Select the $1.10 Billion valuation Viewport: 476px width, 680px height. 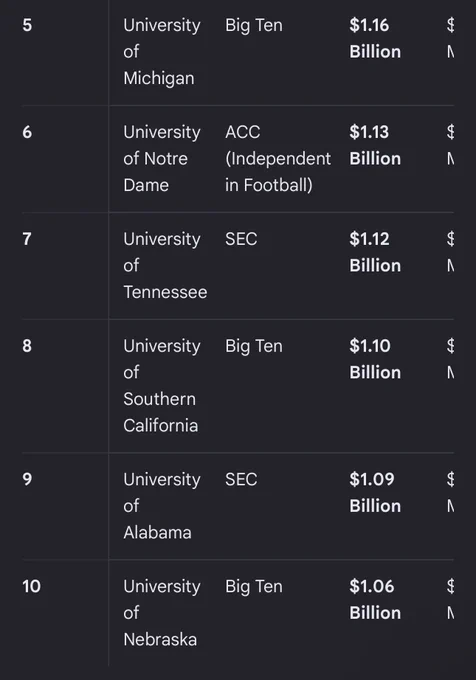375,359
